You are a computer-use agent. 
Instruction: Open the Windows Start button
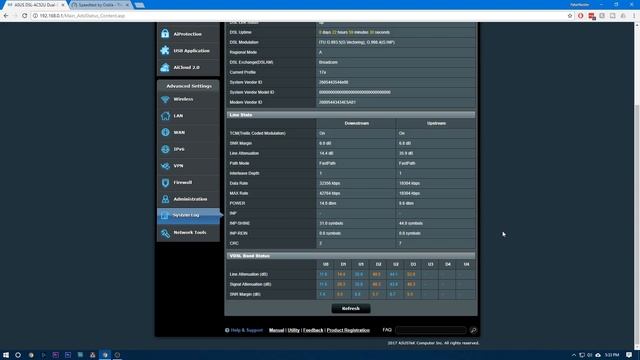click(6, 355)
